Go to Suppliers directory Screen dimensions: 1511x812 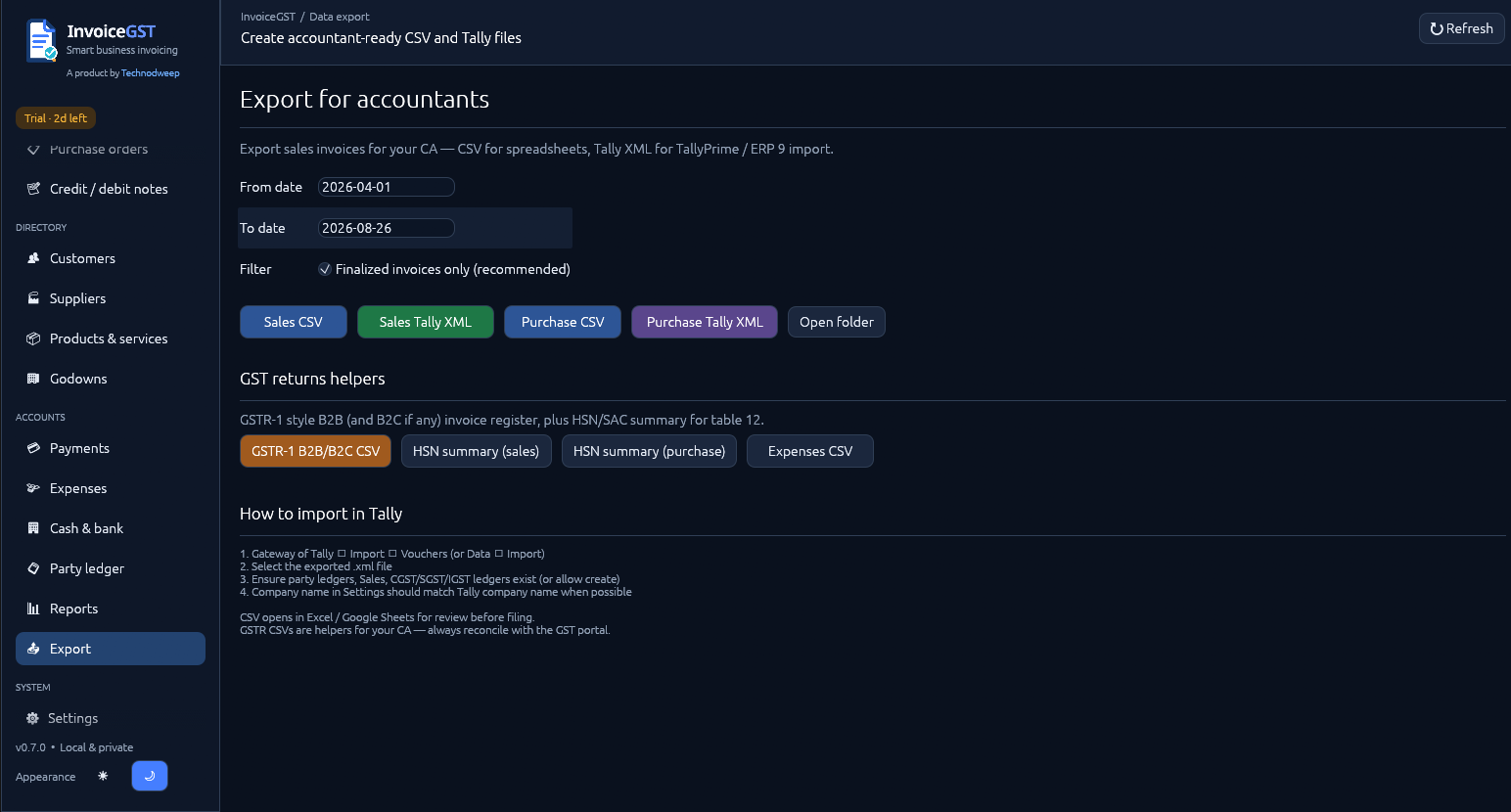click(111, 298)
